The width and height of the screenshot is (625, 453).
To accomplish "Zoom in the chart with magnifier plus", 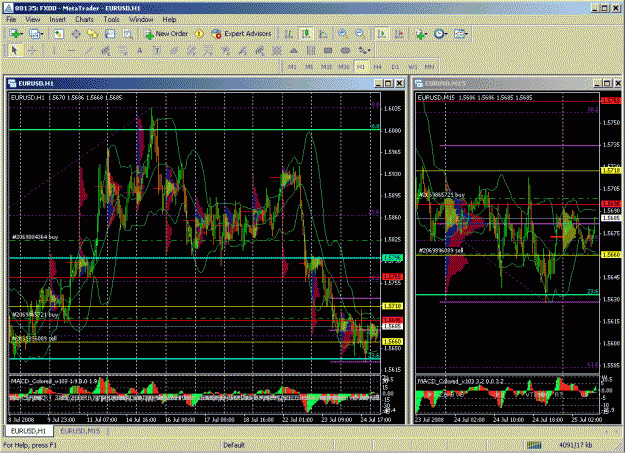I will tap(343, 34).
